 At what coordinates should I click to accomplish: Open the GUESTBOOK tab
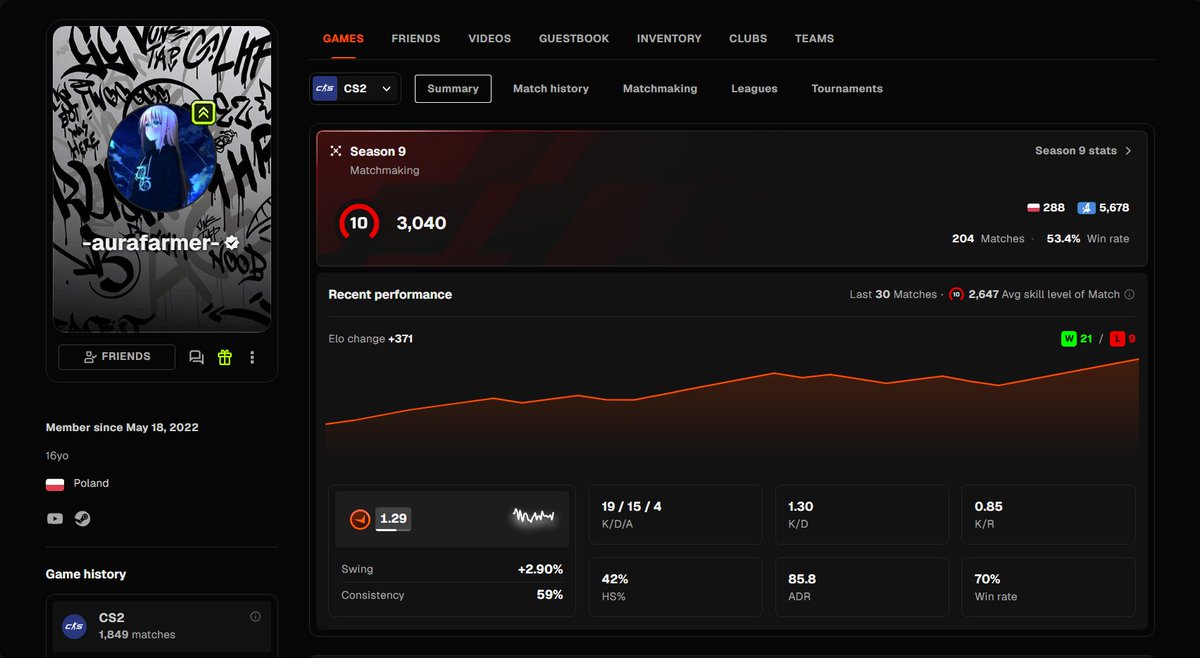(x=574, y=38)
